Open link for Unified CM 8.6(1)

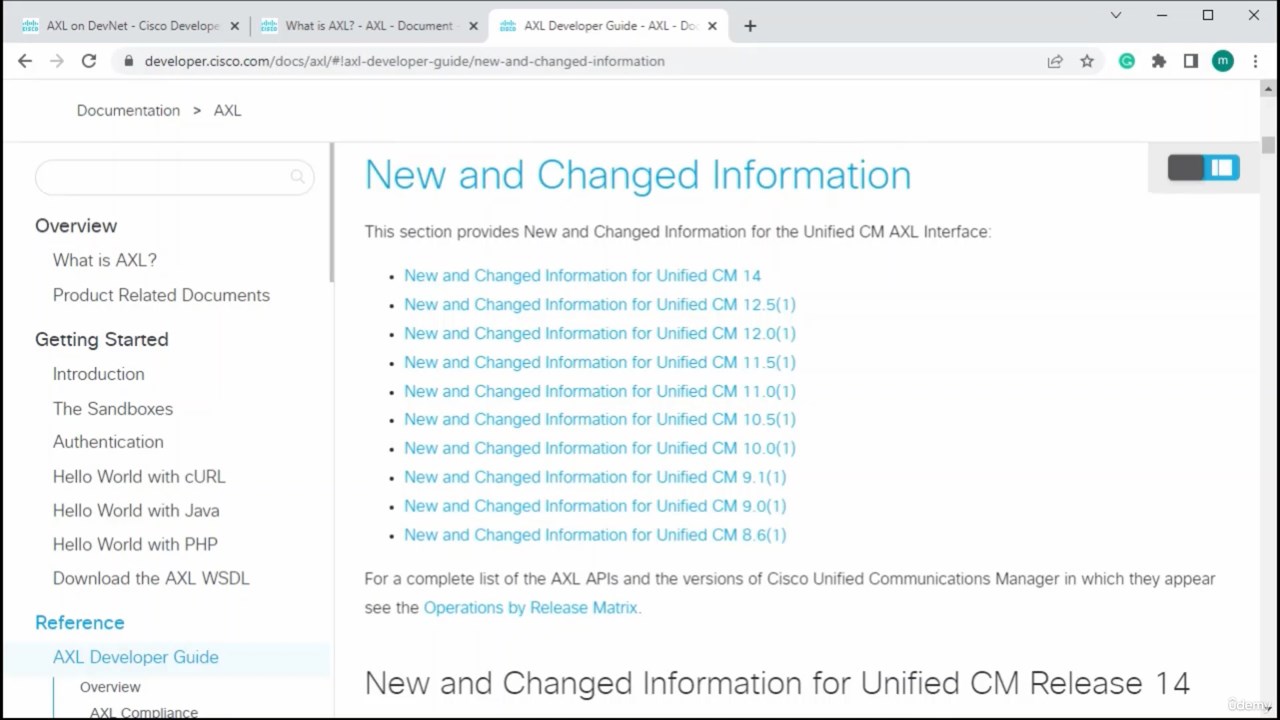coord(595,535)
